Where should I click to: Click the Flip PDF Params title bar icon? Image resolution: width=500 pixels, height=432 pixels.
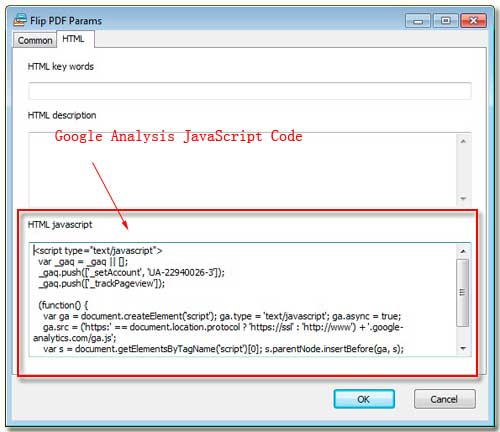[20, 20]
